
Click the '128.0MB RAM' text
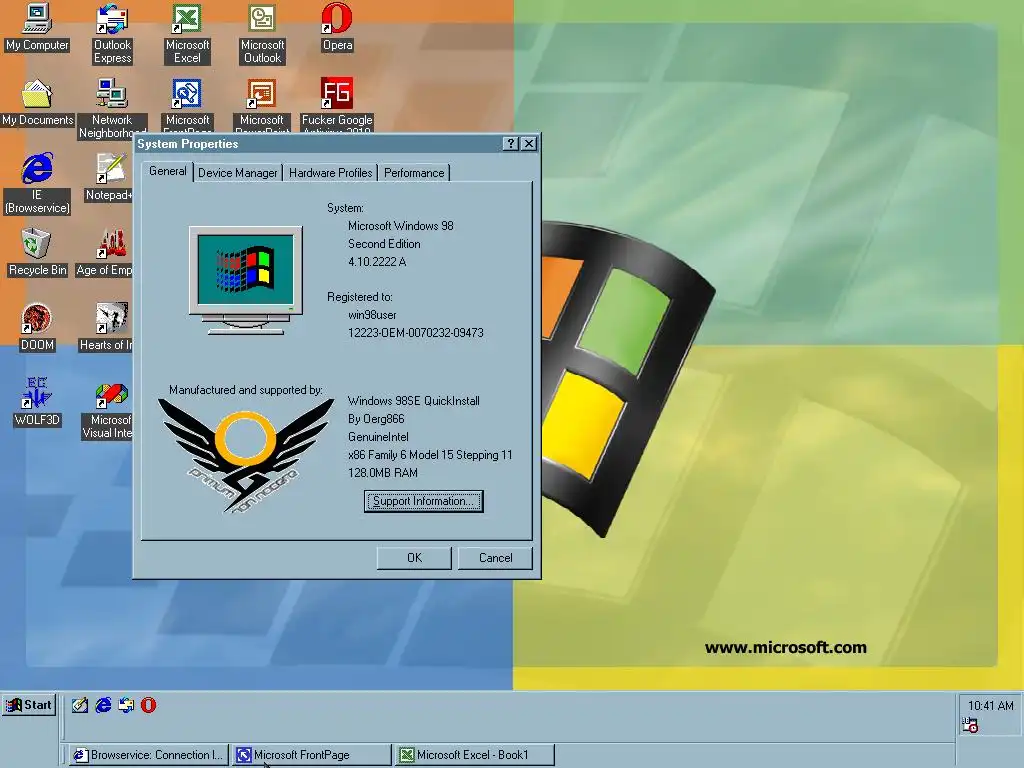click(383, 473)
